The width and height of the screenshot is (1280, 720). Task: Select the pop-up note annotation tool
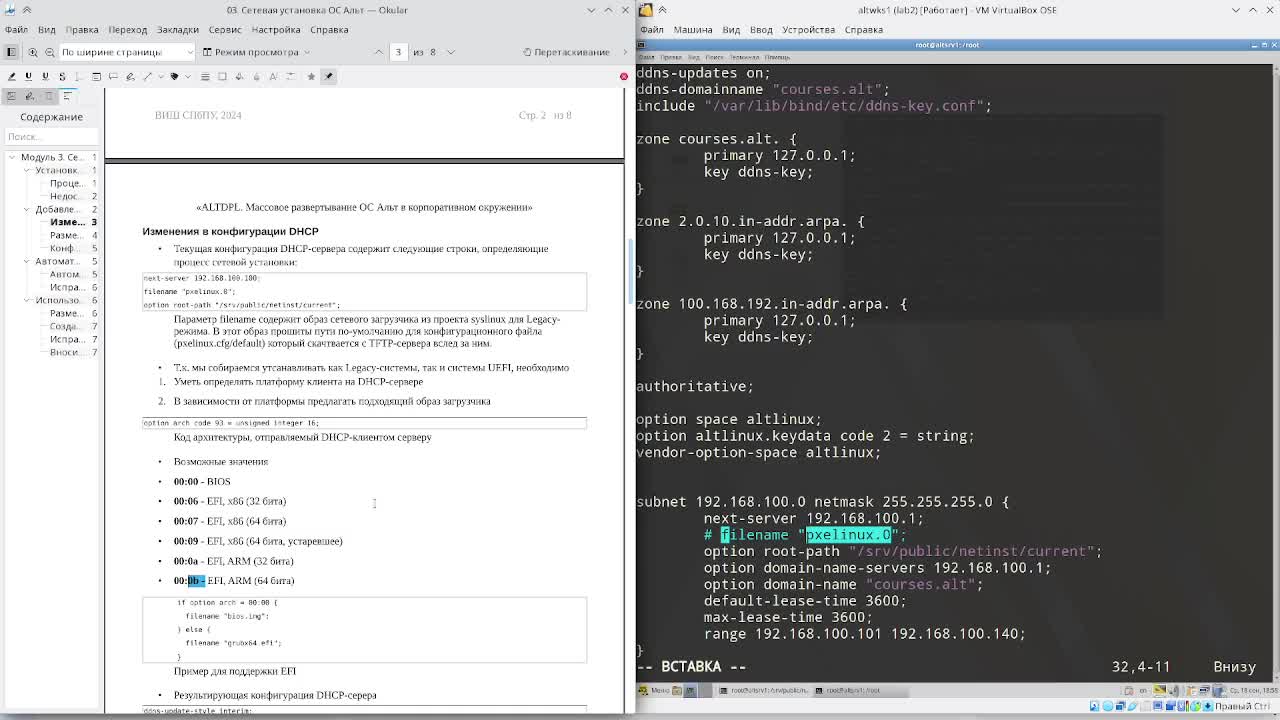tap(113, 76)
